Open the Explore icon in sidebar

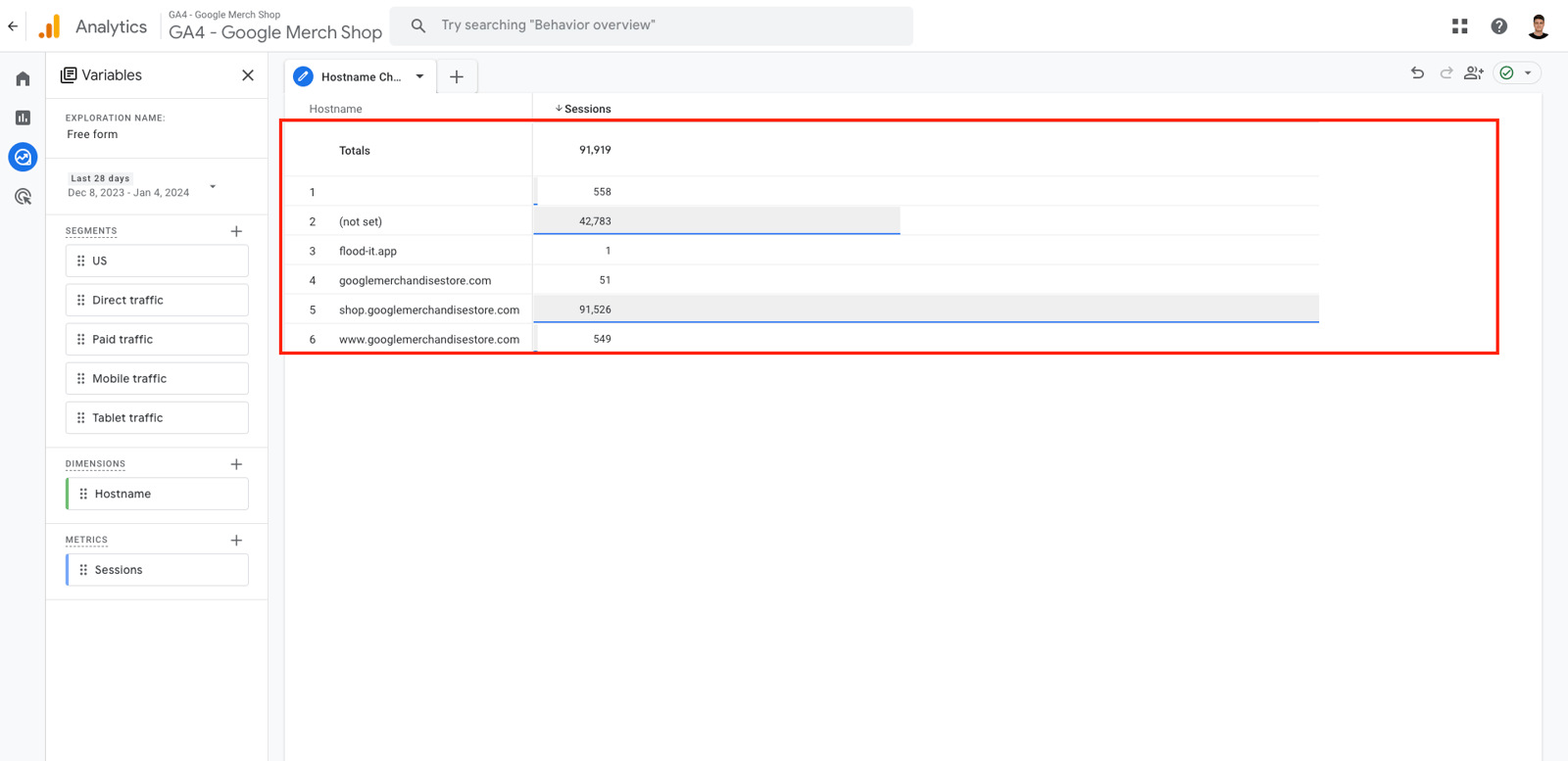point(23,157)
